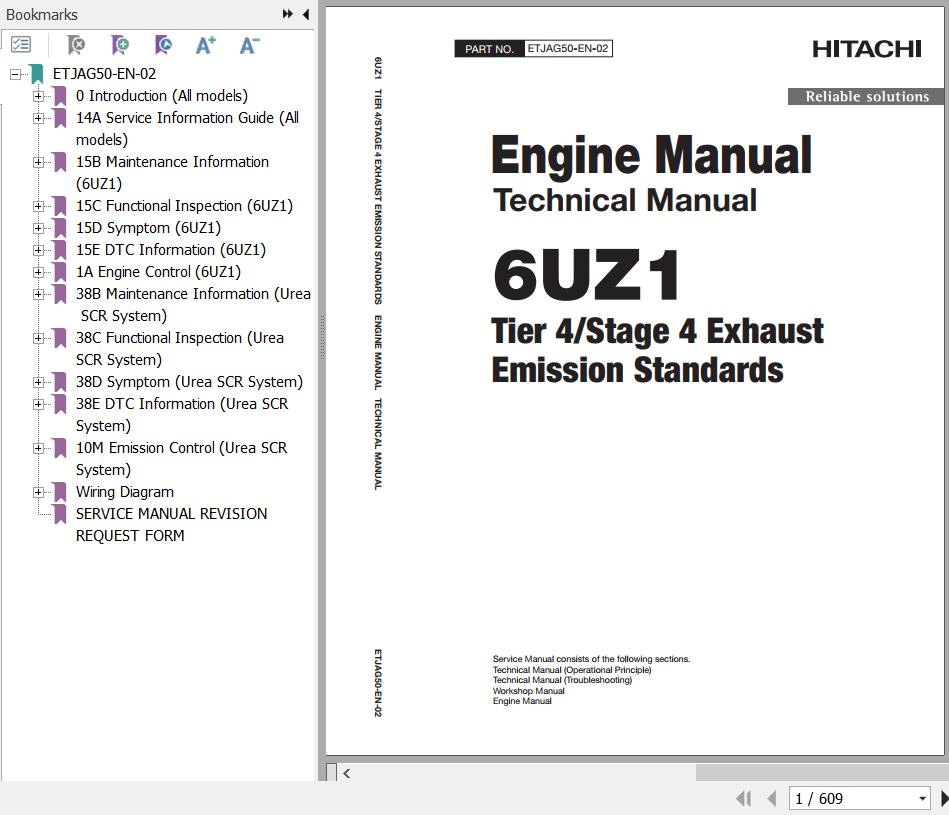The height and width of the screenshot is (815, 949).
Task: Open 1A Engine Control (6UZ1) bookmark
Action: [x=158, y=272]
